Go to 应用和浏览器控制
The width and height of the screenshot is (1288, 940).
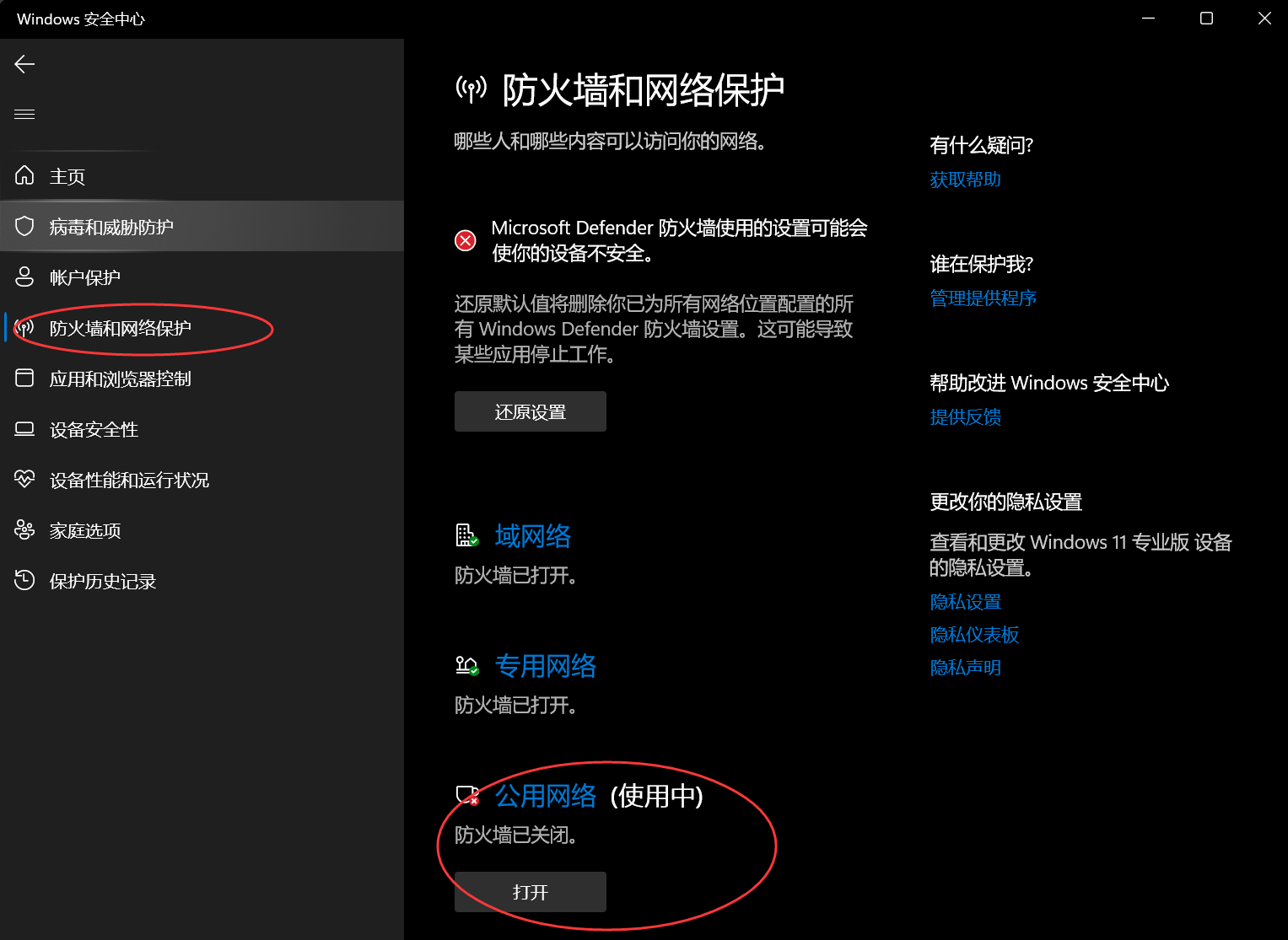pyautogui.click(x=202, y=379)
